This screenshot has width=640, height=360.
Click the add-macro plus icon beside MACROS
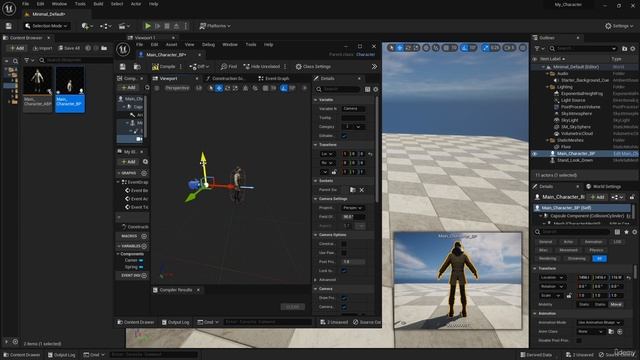pos(144,236)
